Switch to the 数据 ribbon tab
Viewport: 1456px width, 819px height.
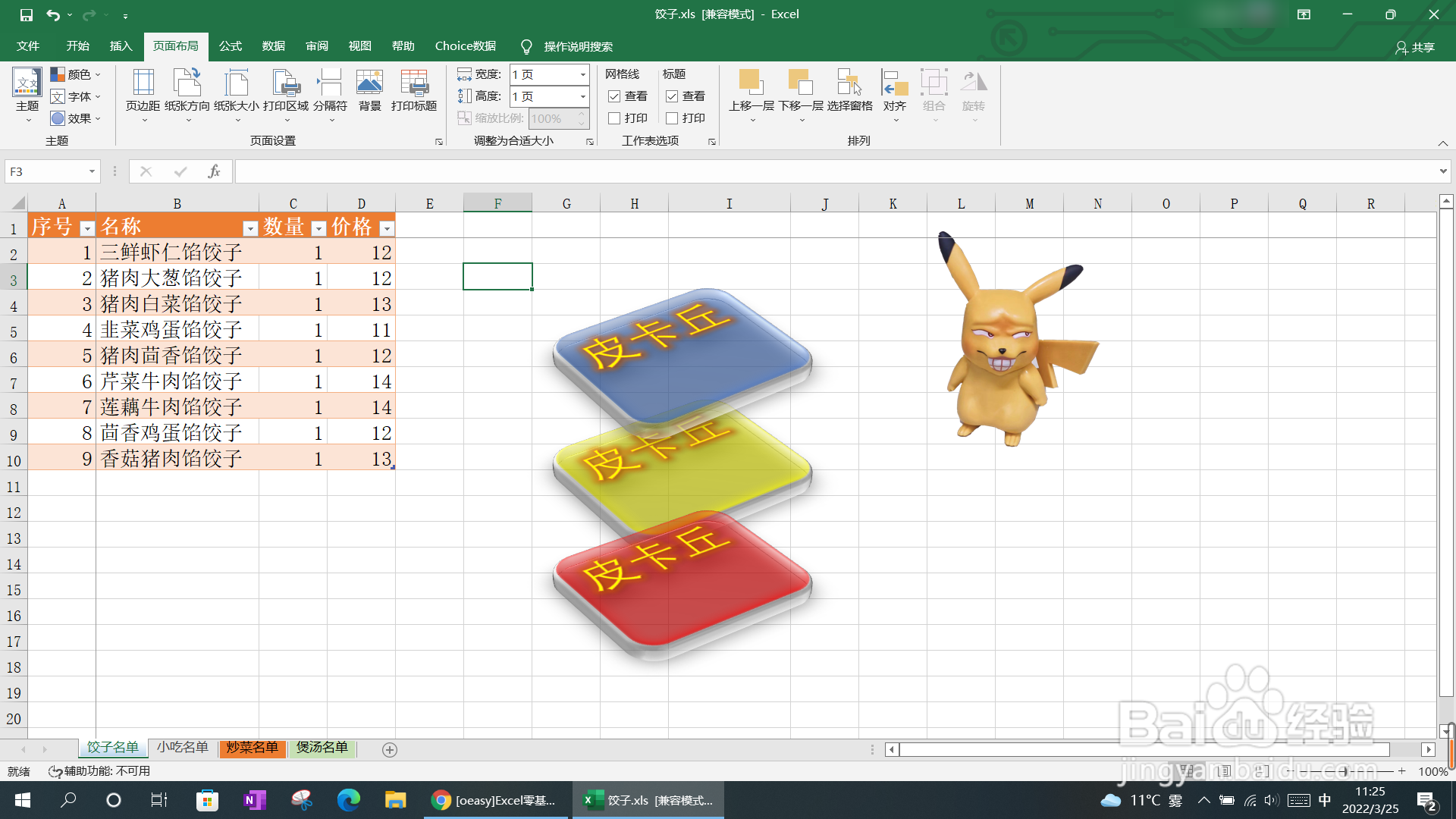tap(274, 46)
